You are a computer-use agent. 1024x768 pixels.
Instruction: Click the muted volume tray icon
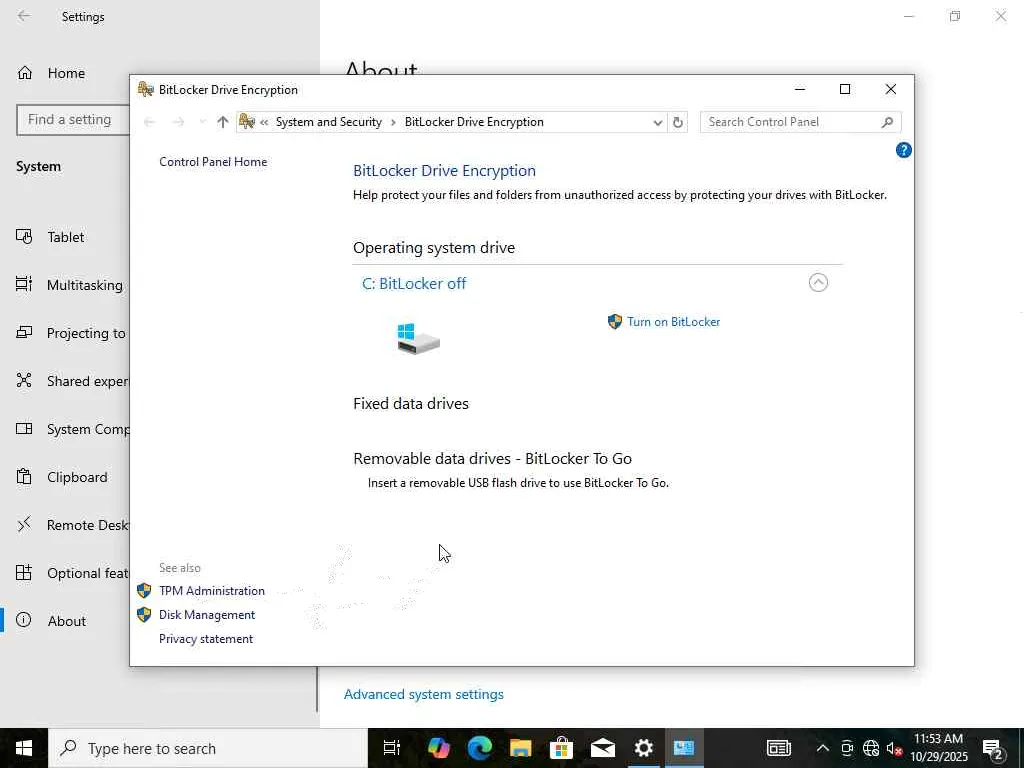894,748
